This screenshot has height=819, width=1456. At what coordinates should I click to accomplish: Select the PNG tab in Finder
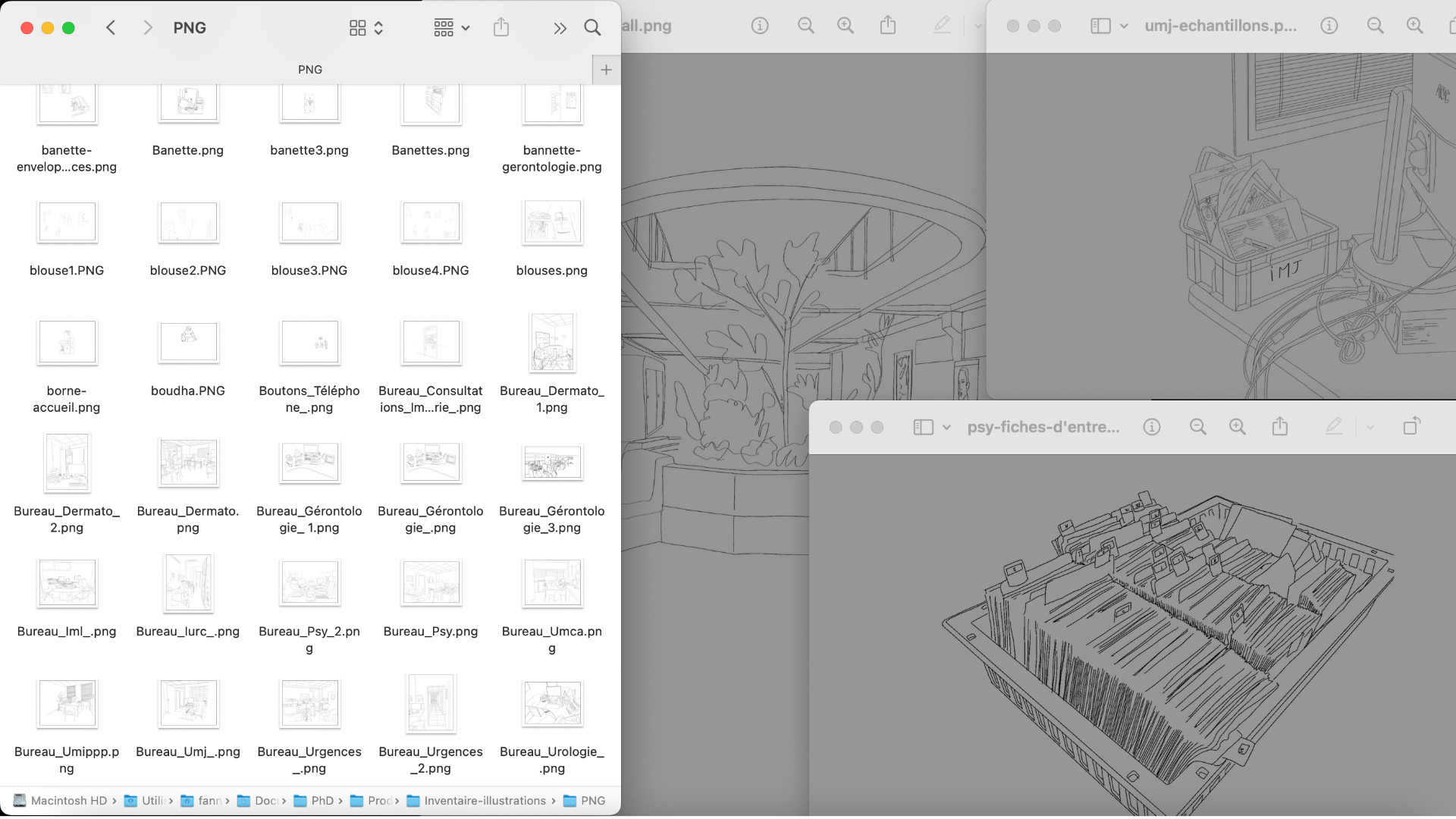click(309, 70)
